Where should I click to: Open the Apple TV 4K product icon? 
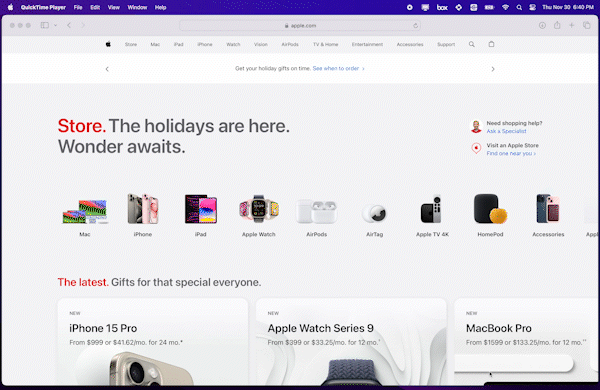coord(432,209)
